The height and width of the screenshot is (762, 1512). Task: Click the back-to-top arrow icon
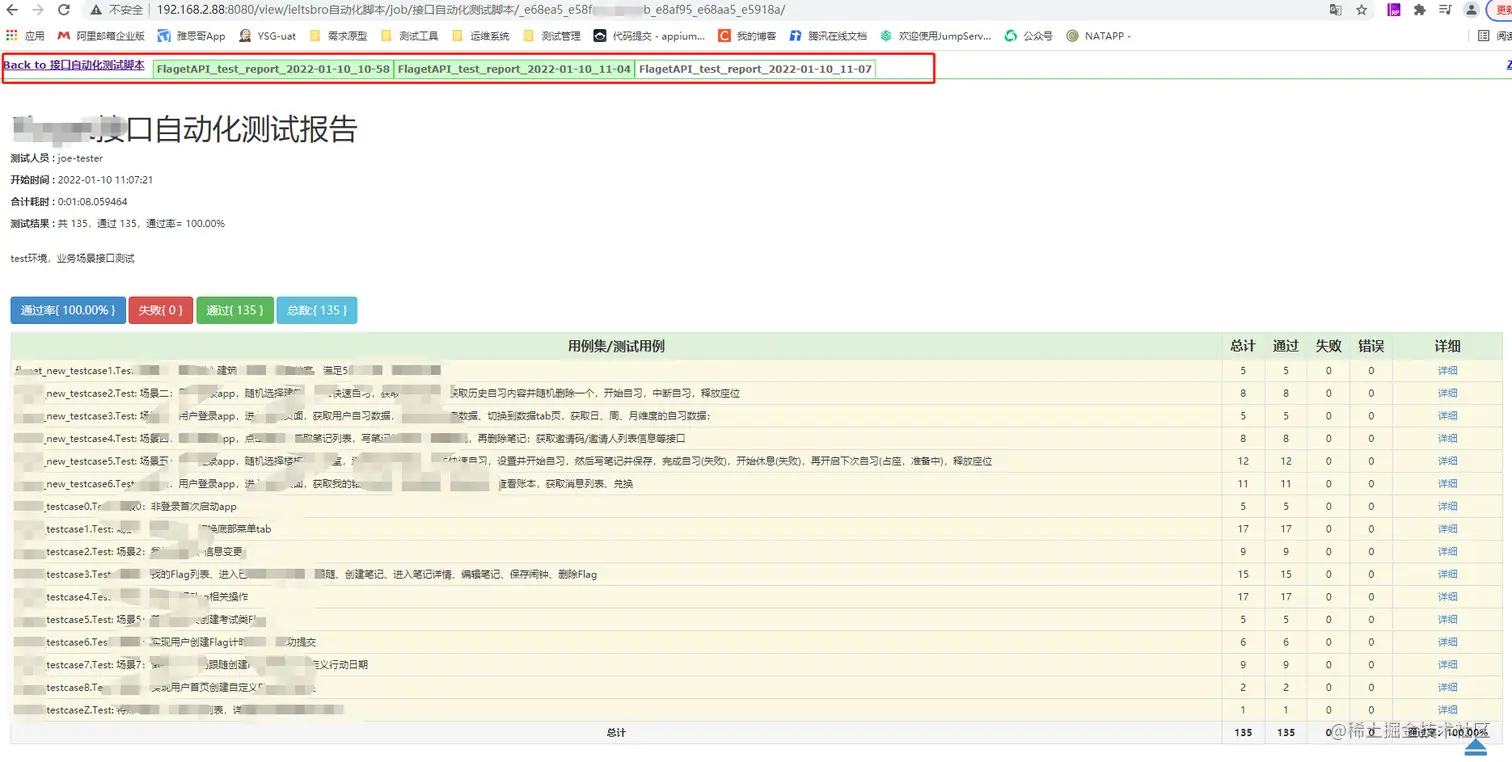point(1476,746)
